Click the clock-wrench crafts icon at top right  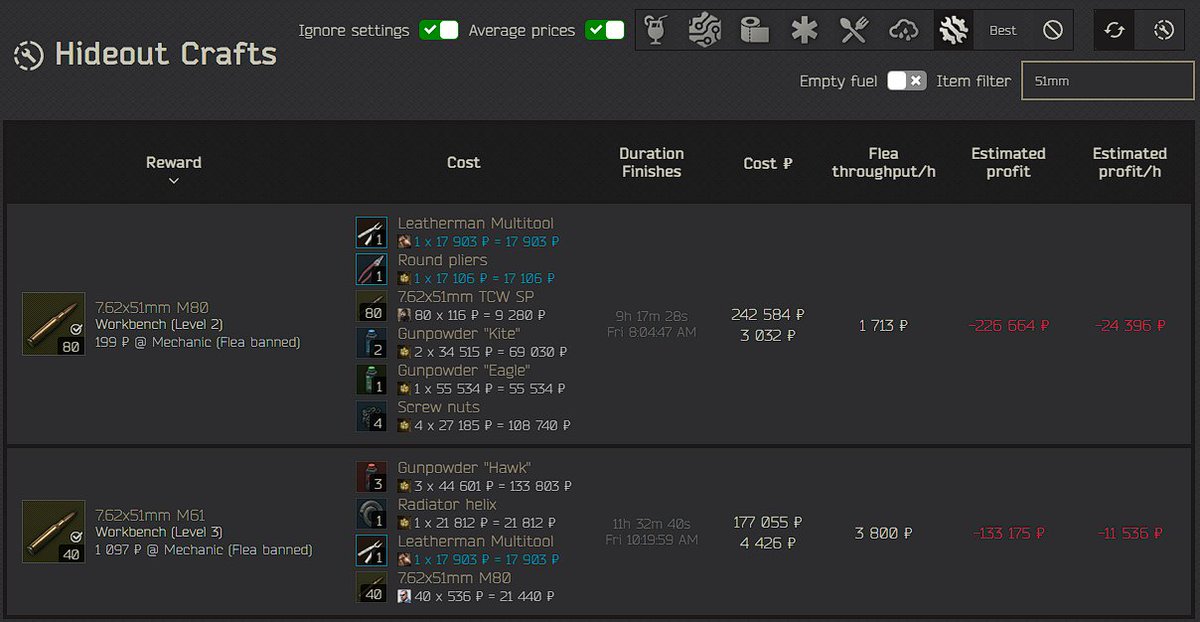(1163, 30)
